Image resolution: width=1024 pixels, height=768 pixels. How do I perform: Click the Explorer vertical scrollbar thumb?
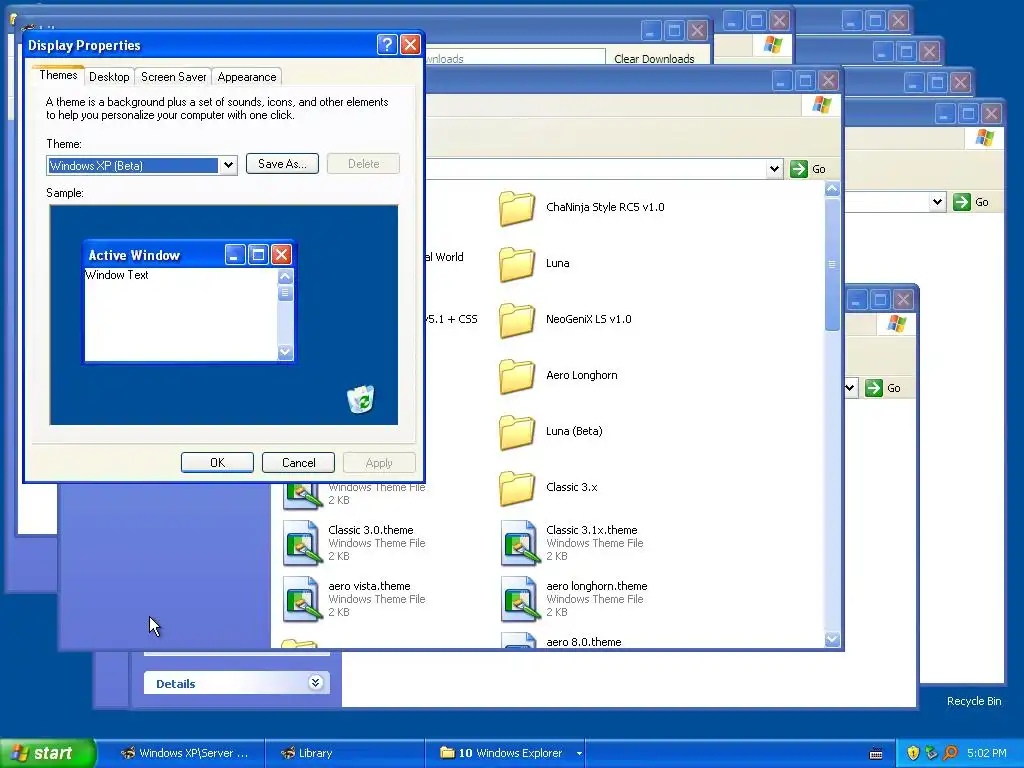(832, 264)
